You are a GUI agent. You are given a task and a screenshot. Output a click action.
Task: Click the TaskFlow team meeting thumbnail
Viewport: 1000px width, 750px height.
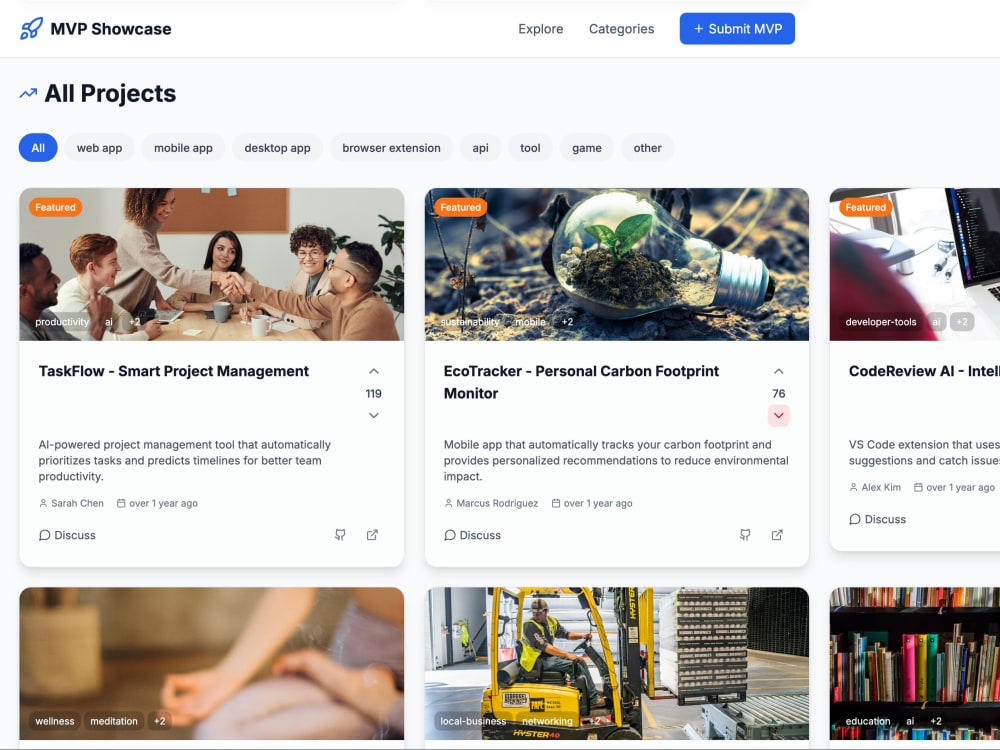[212, 264]
